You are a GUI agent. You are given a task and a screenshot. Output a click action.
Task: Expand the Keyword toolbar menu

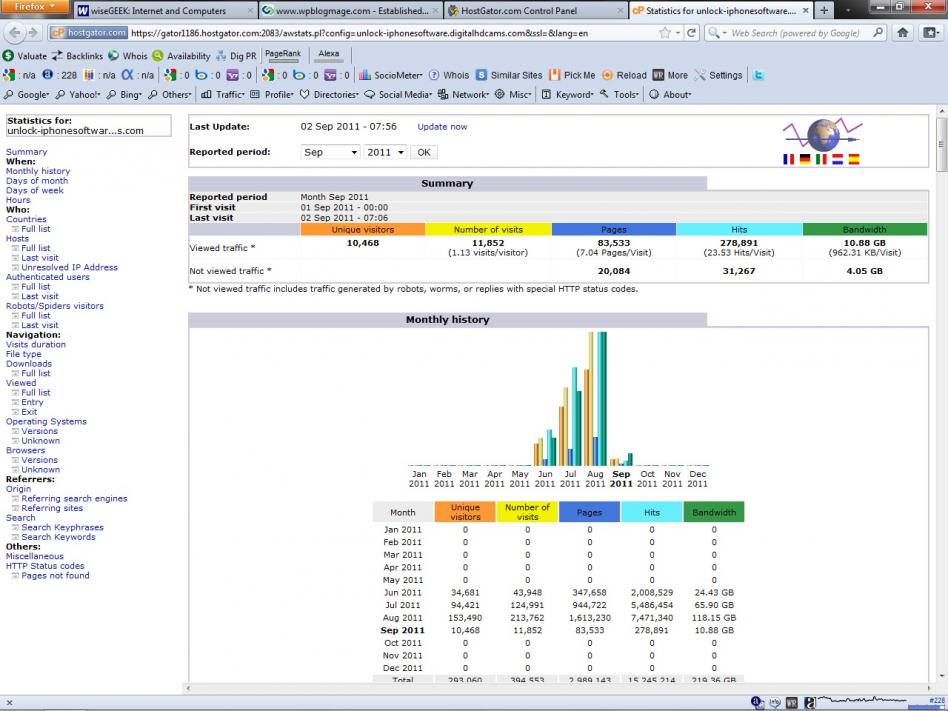pos(573,95)
